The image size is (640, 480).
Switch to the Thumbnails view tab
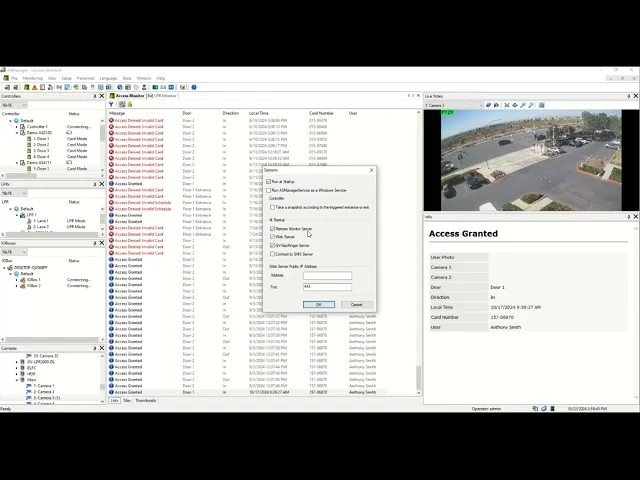pyautogui.click(x=145, y=401)
